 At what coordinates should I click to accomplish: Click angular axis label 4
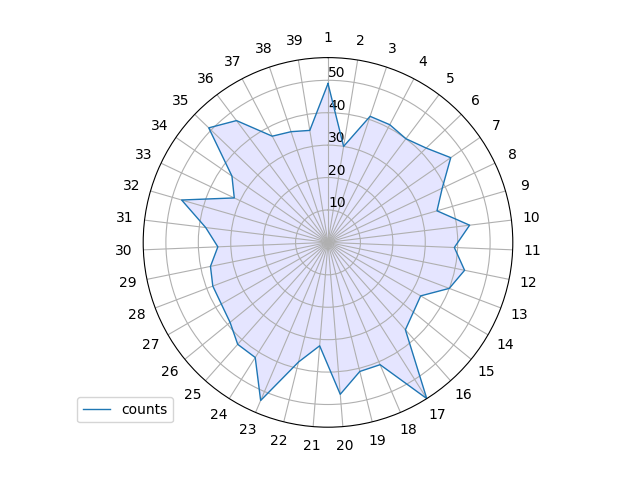tap(423, 61)
